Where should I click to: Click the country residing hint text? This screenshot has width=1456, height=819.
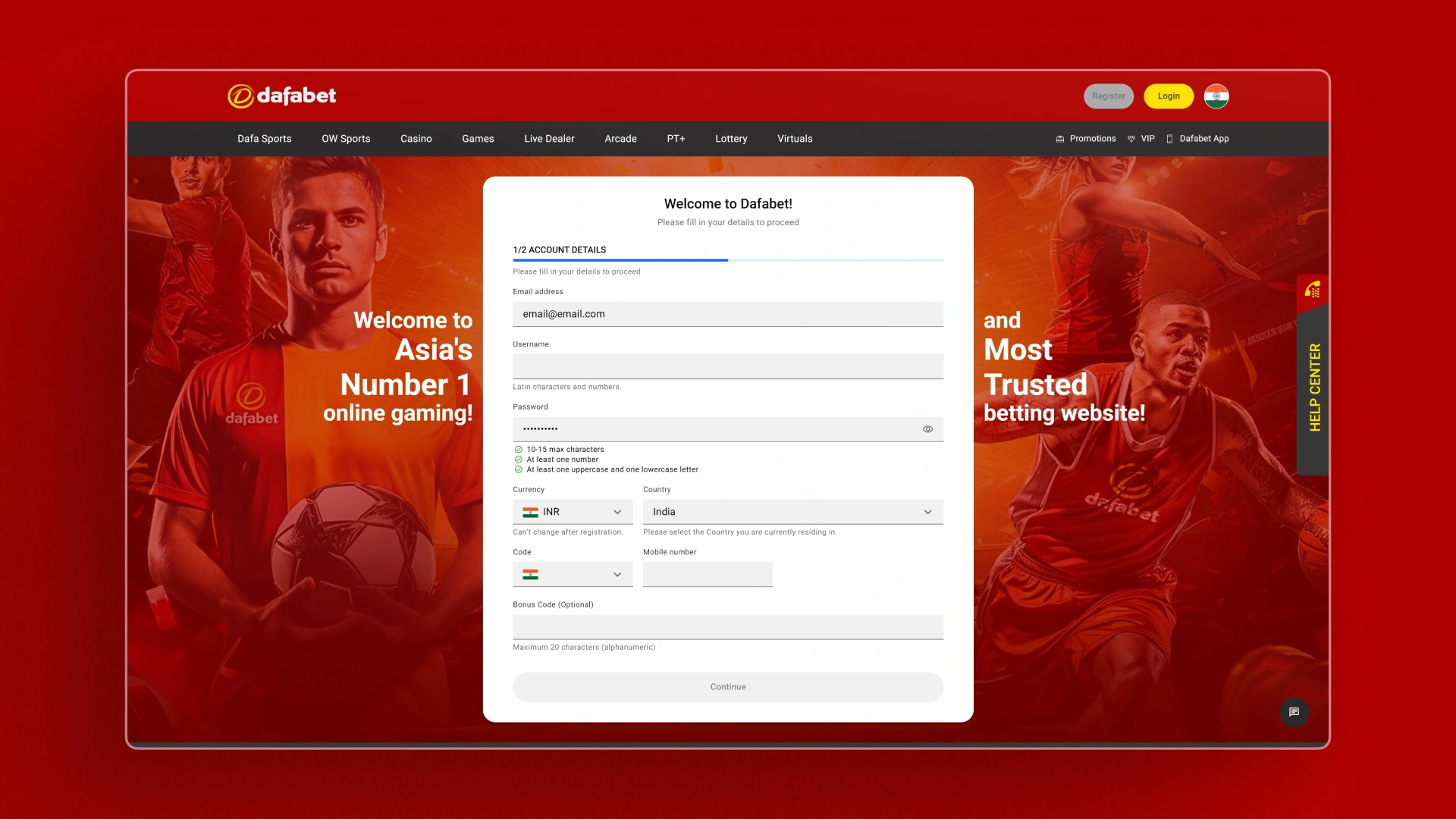(x=740, y=532)
